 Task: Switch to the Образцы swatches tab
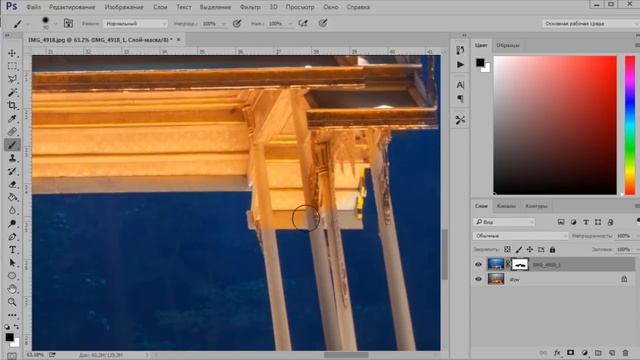508,45
